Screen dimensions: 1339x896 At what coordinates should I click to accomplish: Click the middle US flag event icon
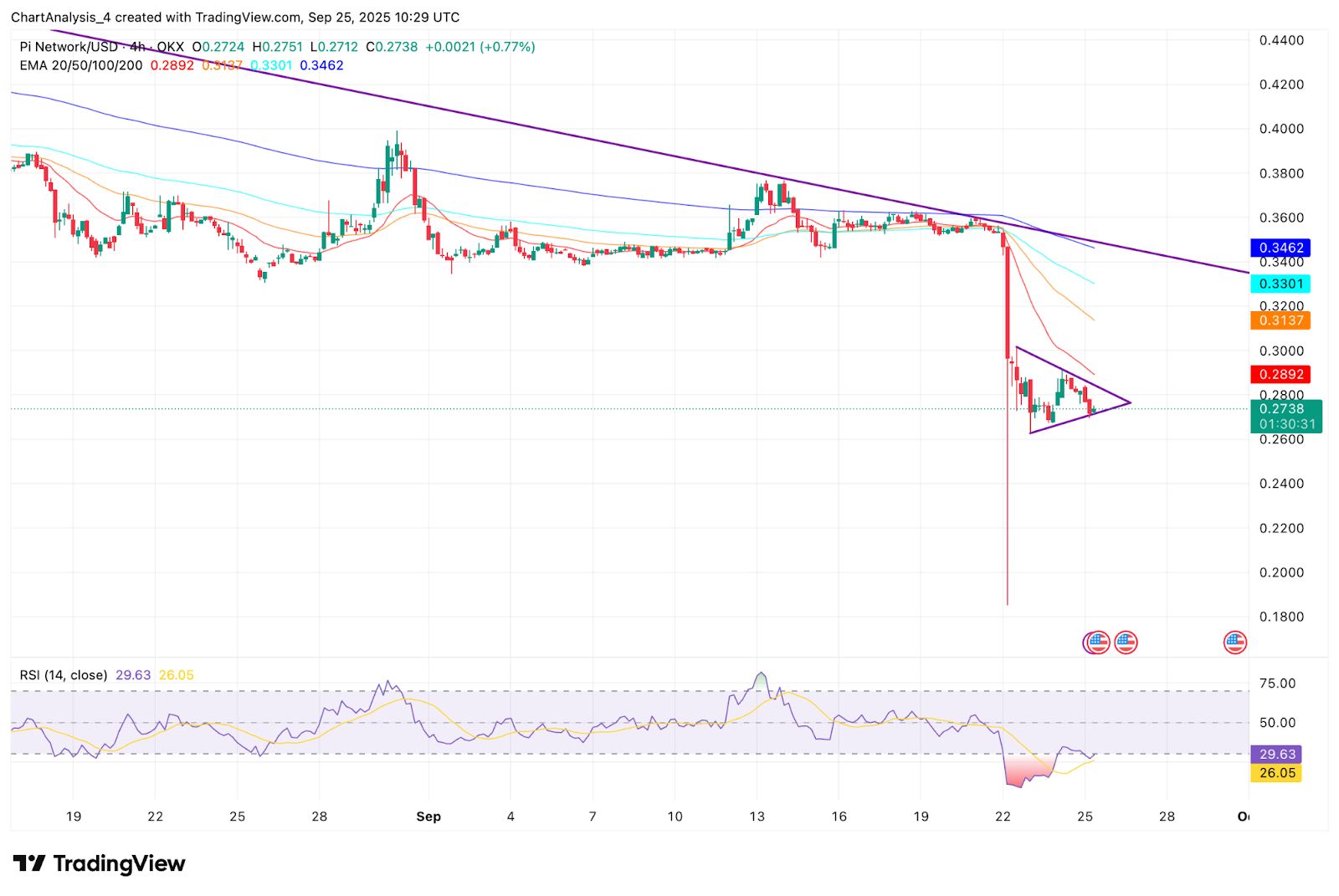(x=1126, y=643)
